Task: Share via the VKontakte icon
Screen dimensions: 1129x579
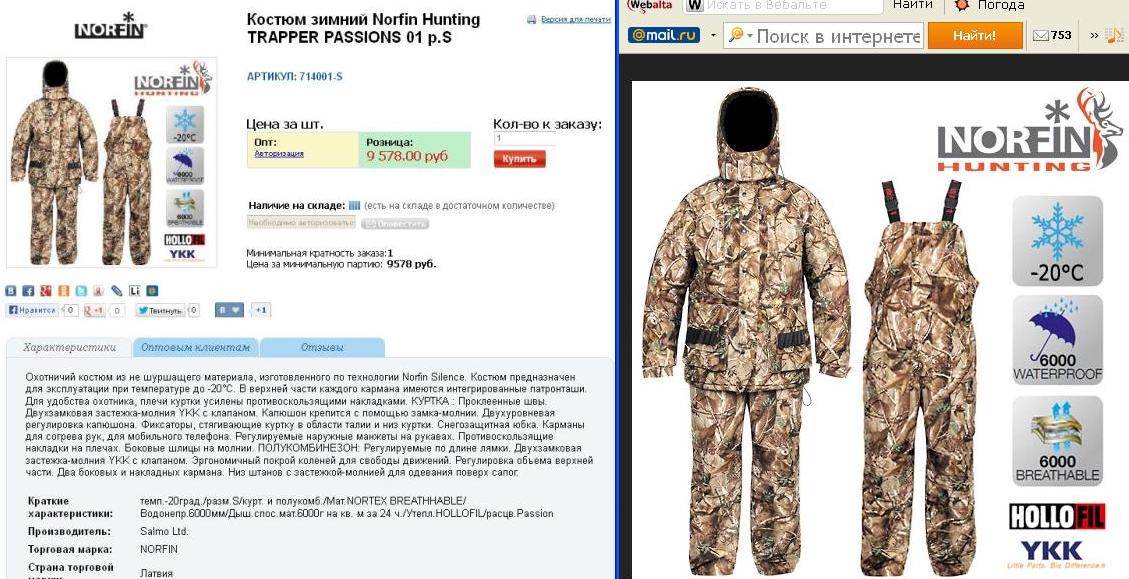Action: pyautogui.click(x=10, y=291)
